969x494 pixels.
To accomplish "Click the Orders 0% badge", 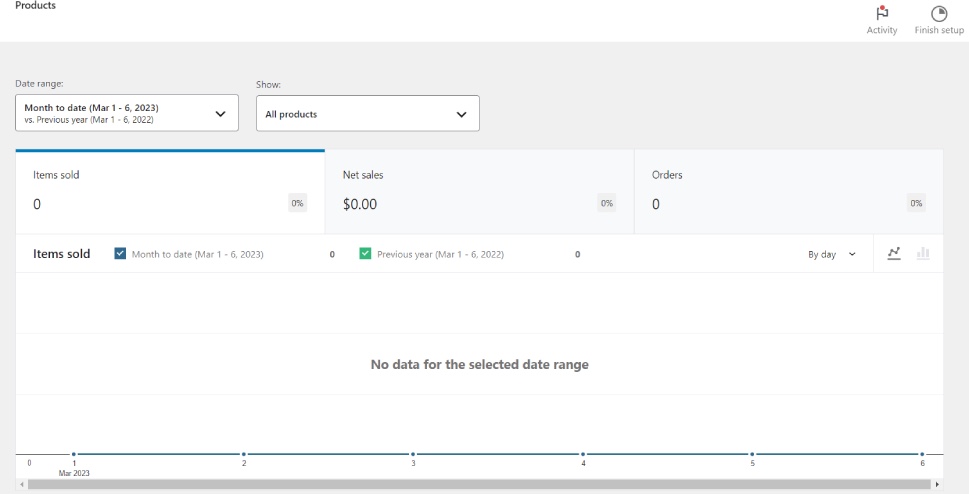I will (915, 203).
